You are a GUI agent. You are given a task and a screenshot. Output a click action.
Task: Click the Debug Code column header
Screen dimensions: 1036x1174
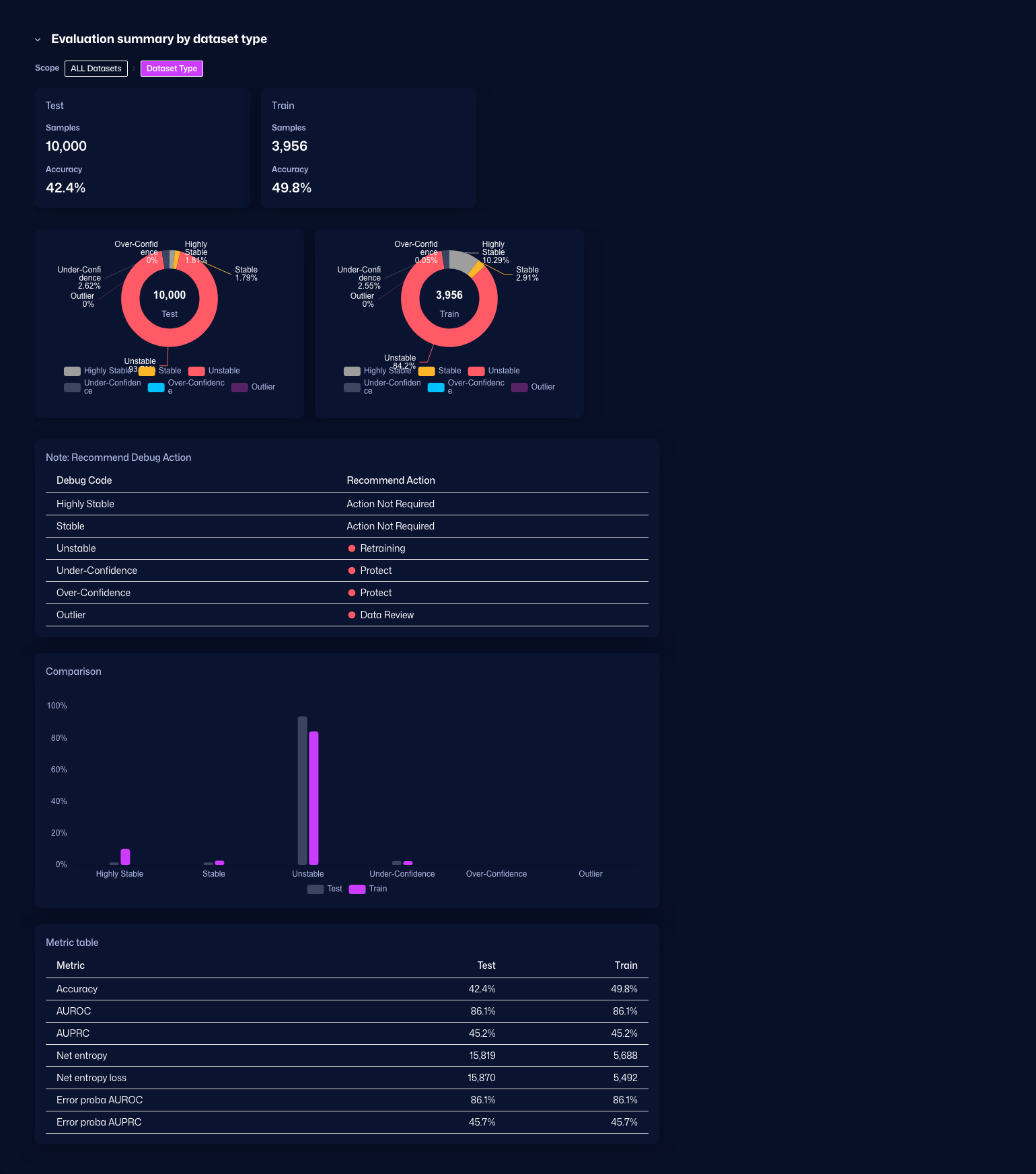click(x=84, y=480)
